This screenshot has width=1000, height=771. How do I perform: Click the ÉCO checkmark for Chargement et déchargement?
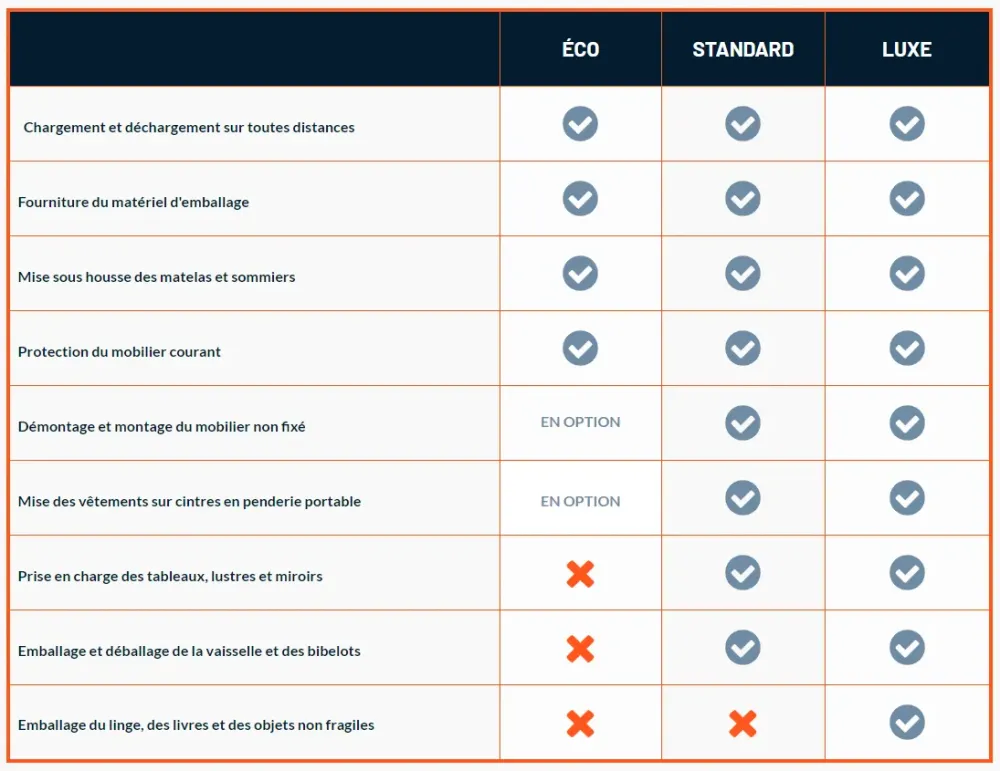pyautogui.click(x=580, y=124)
